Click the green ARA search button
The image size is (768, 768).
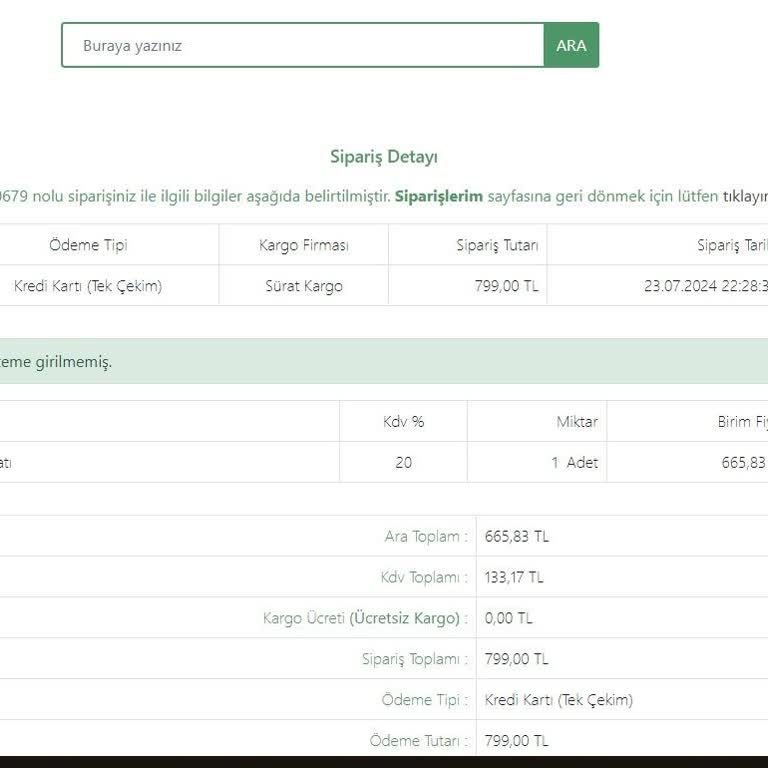point(571,45)
